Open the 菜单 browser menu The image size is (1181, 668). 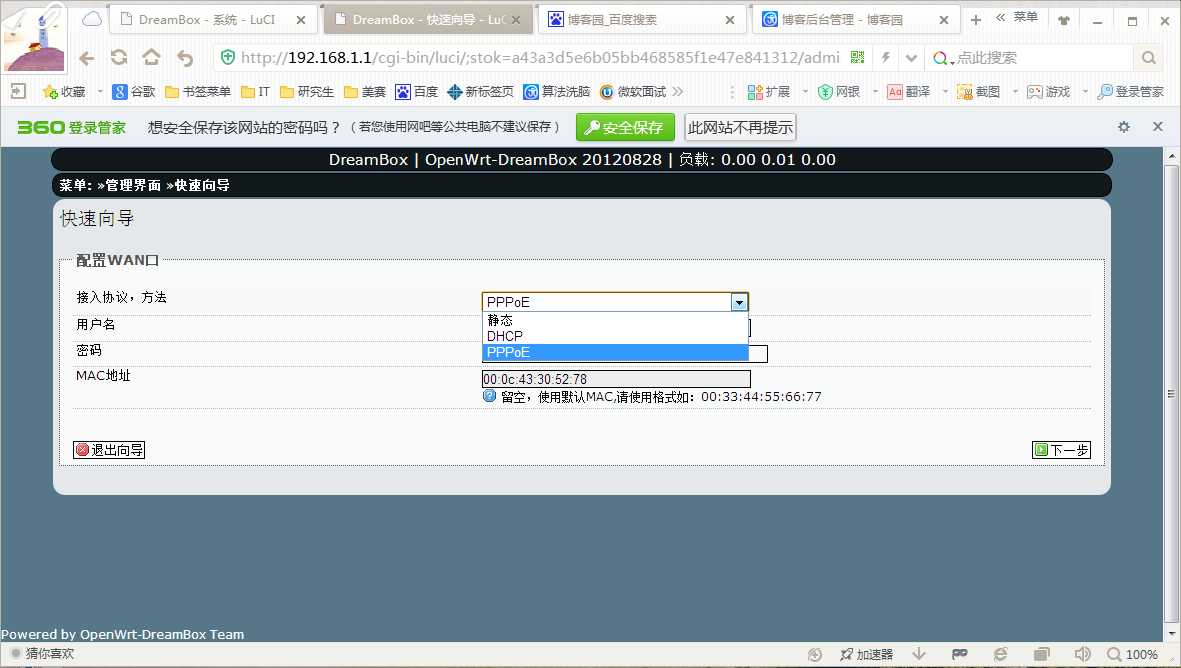(x=1024, y=17)
